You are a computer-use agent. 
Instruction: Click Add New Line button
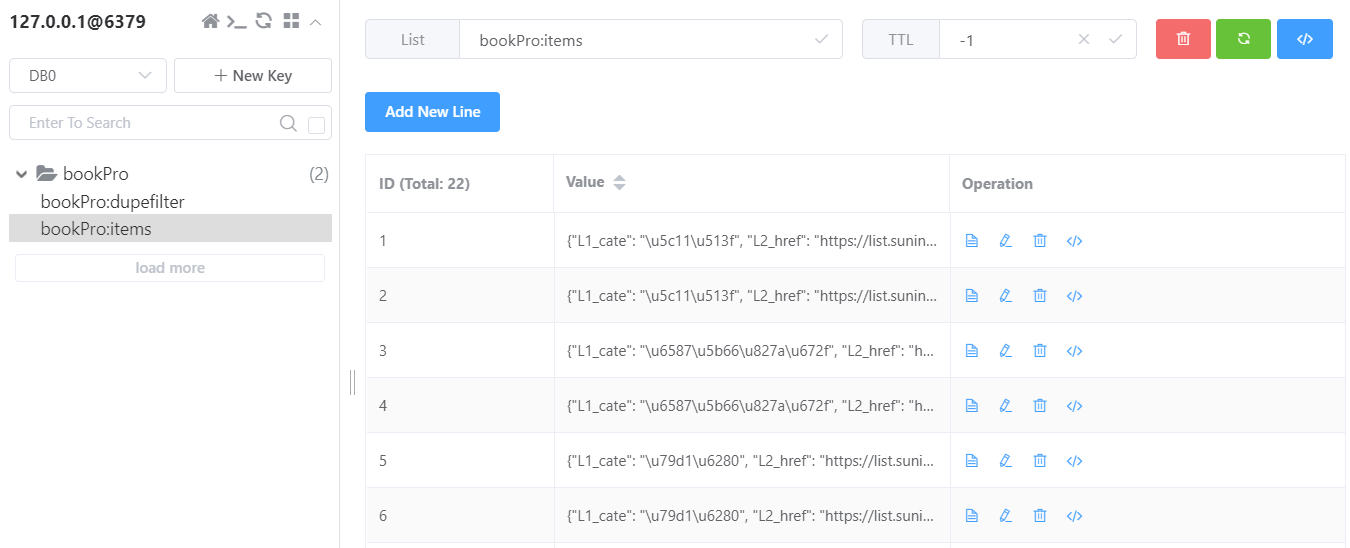point(432,112)
